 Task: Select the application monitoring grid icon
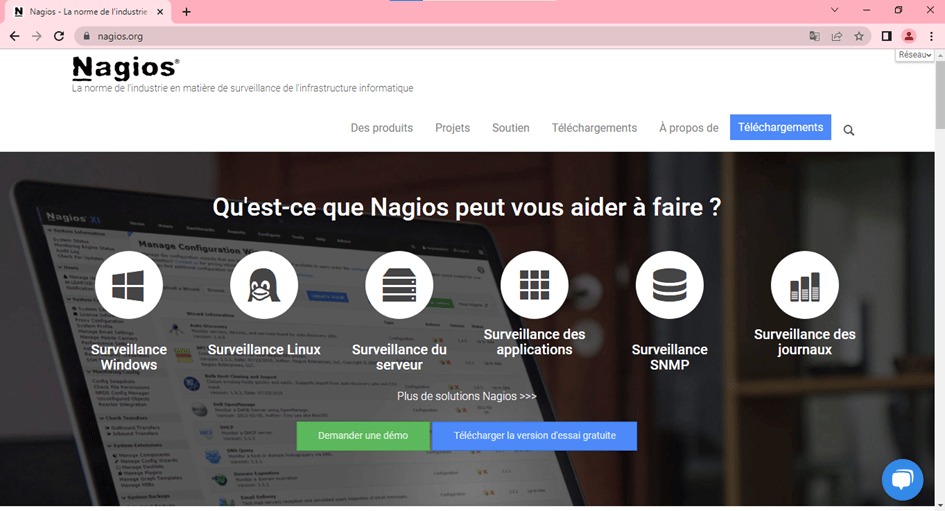(535, 285)
